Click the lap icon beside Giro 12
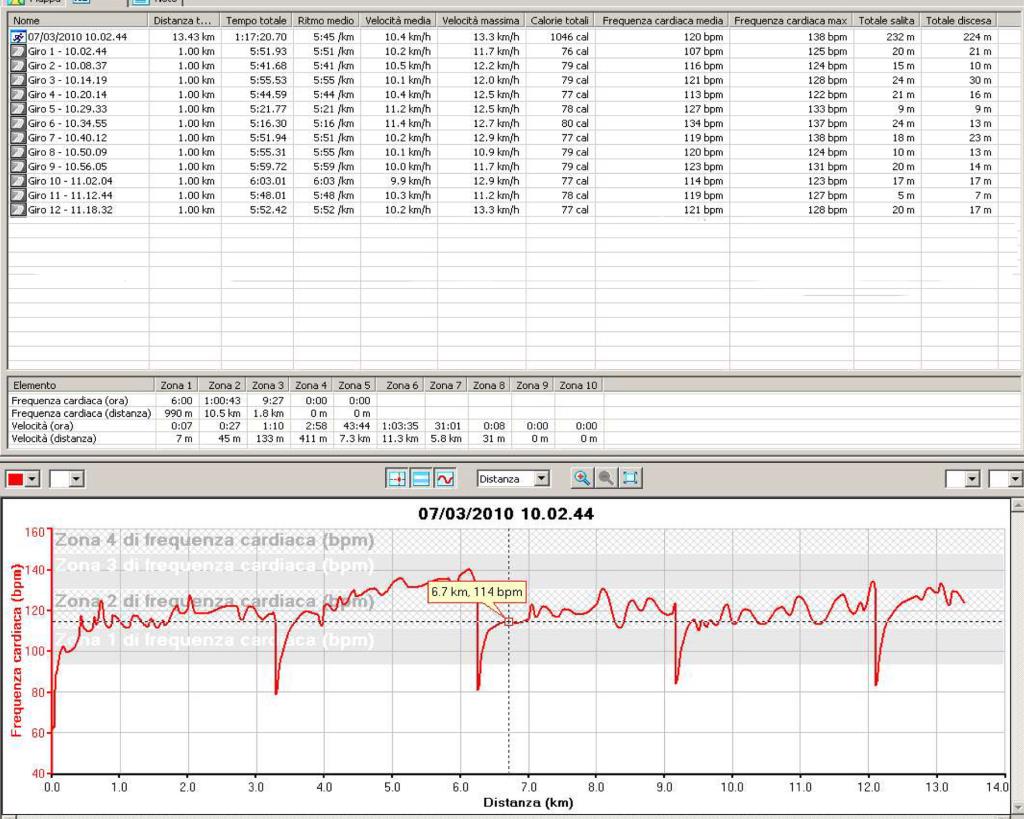The image size is (1024, 819). 18,210
